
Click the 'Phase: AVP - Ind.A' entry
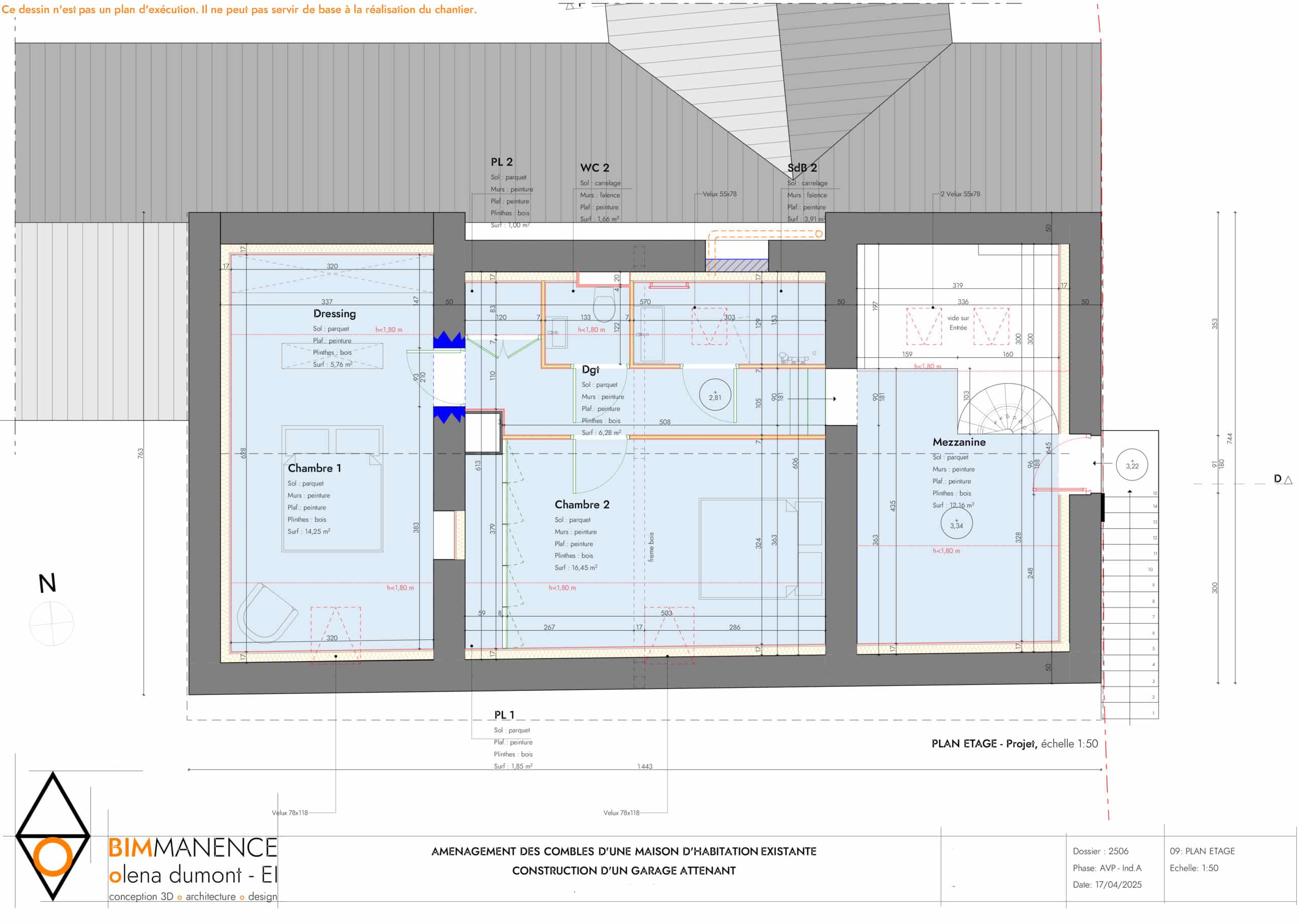[x=1107, y=868]
